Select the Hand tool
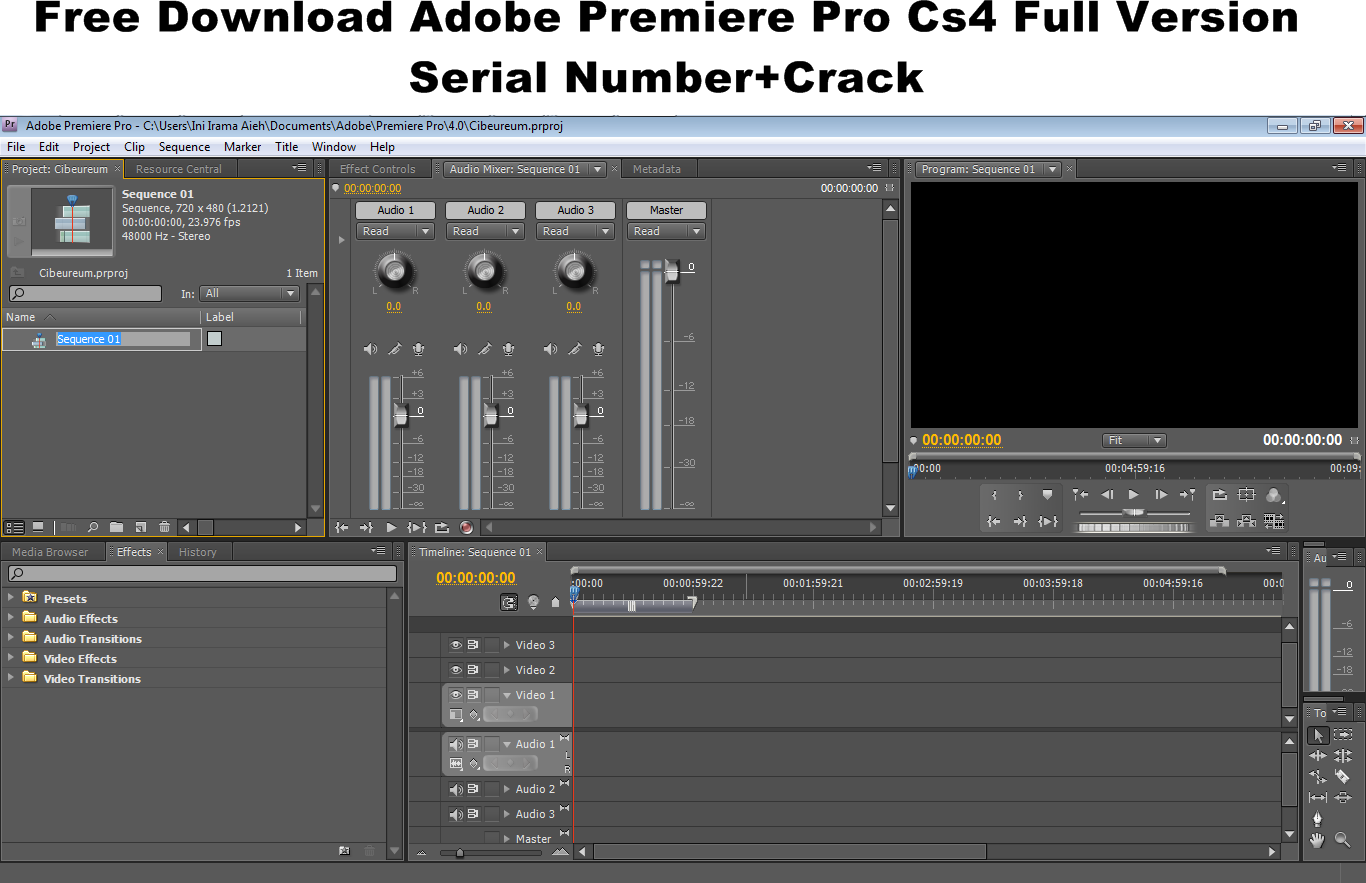This screenshot has height=883, width=1366. click(1318, 841)
